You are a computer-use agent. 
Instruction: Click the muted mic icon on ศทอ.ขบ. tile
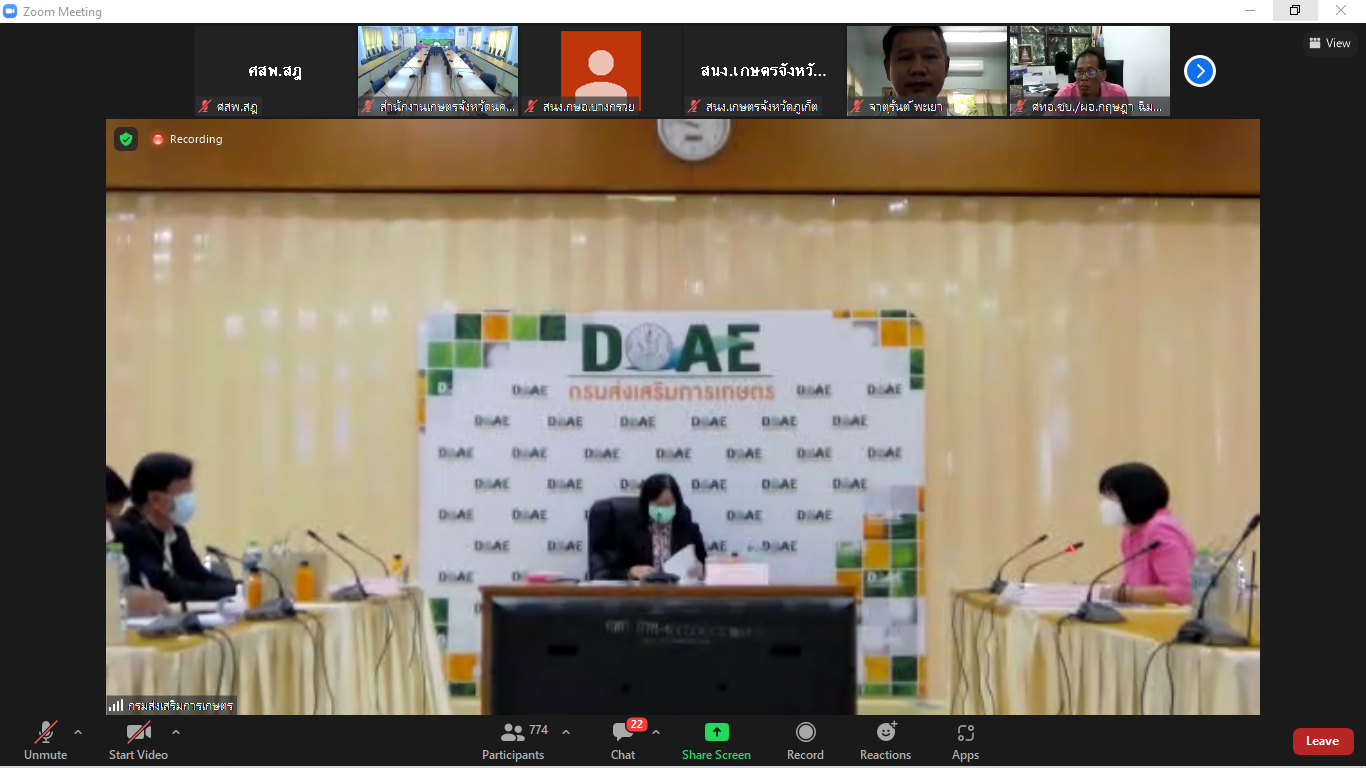(x=1020, y=106)
